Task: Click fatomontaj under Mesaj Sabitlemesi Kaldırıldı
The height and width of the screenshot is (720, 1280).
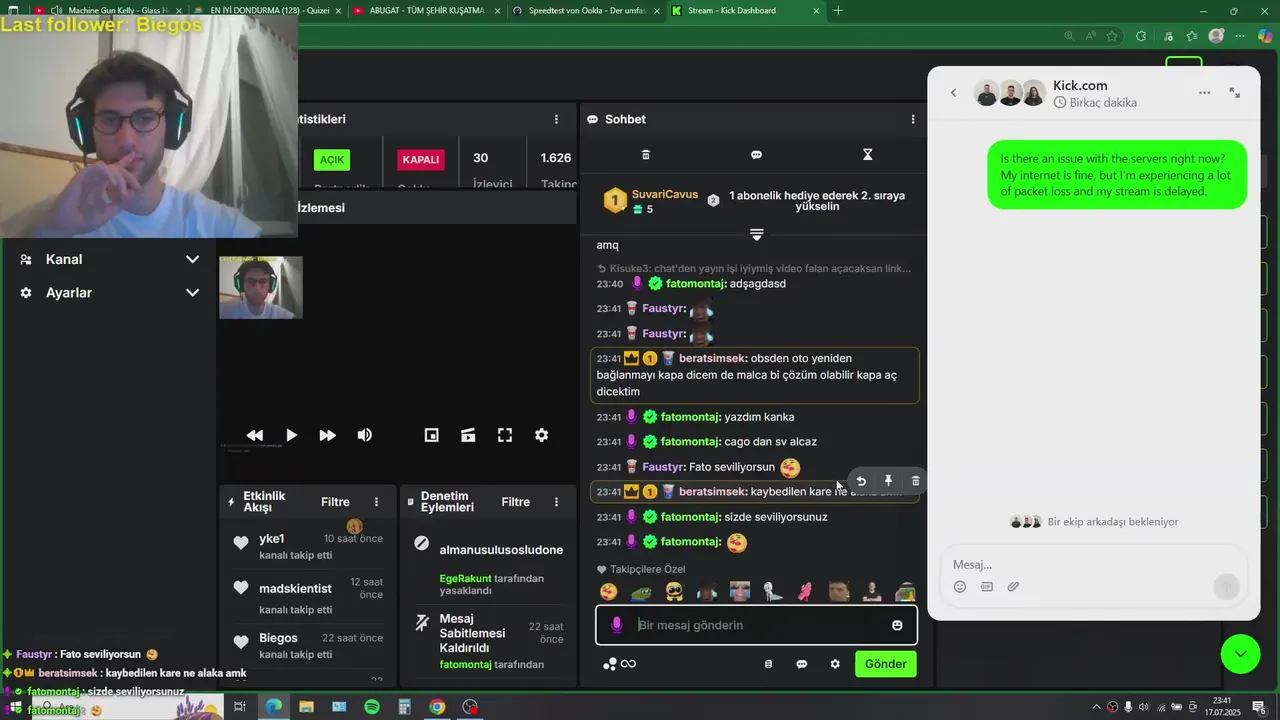Action: [465, 664]
